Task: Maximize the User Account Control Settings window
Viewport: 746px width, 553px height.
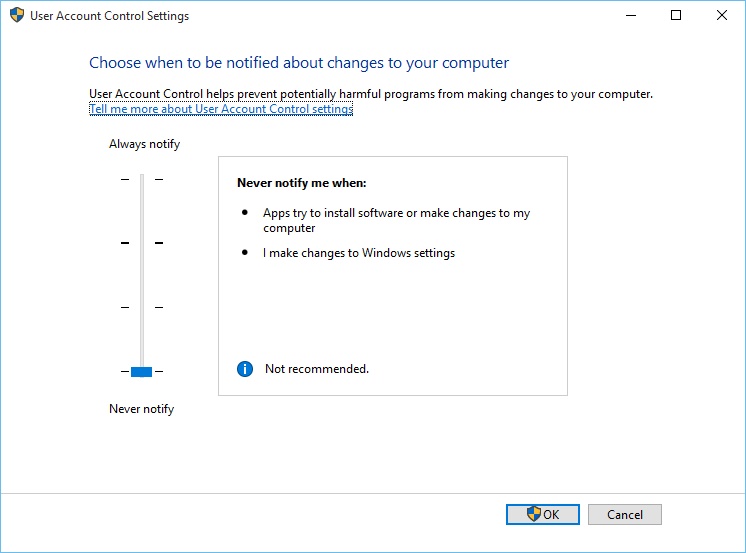Action: [676, 16]
